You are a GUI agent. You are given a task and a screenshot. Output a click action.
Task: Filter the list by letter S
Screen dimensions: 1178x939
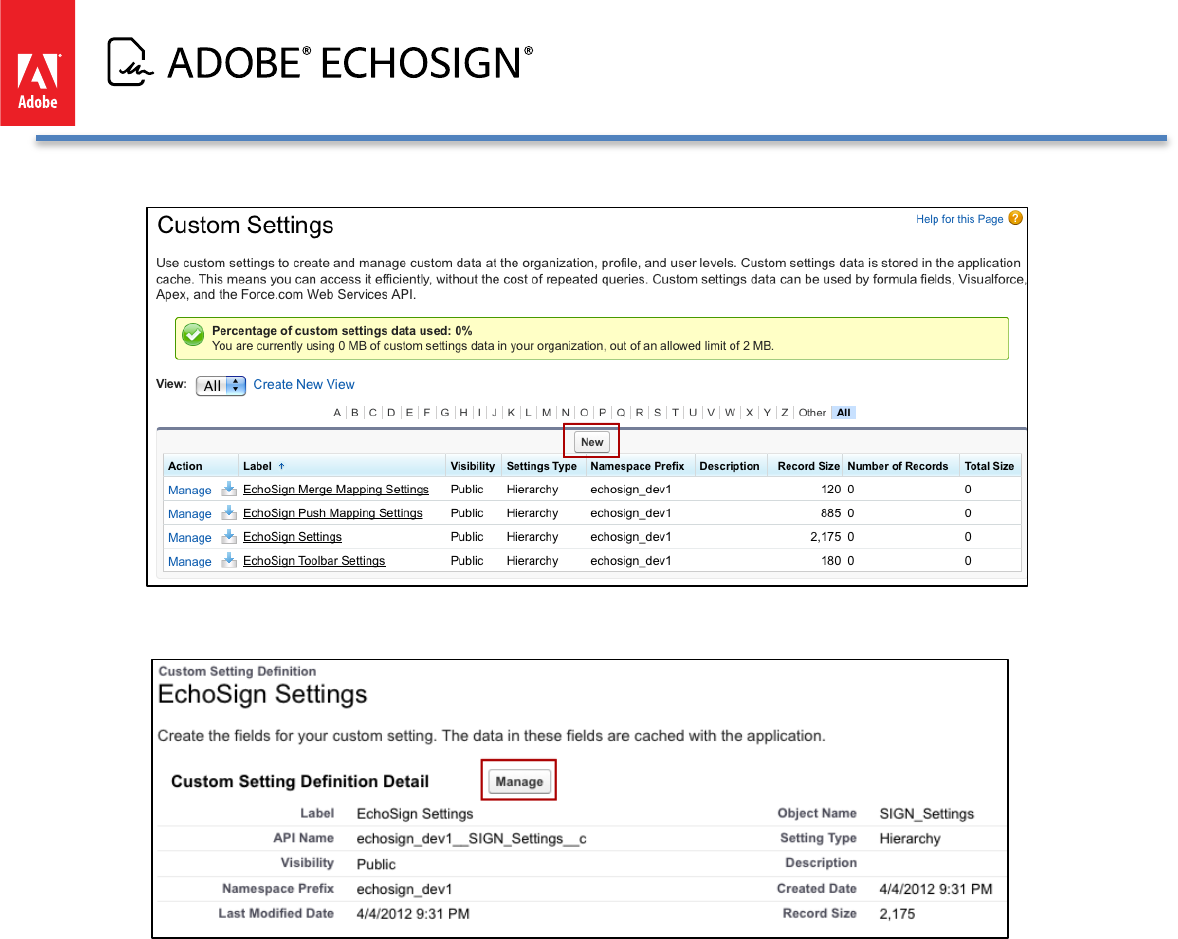click(x=657, y=412)
